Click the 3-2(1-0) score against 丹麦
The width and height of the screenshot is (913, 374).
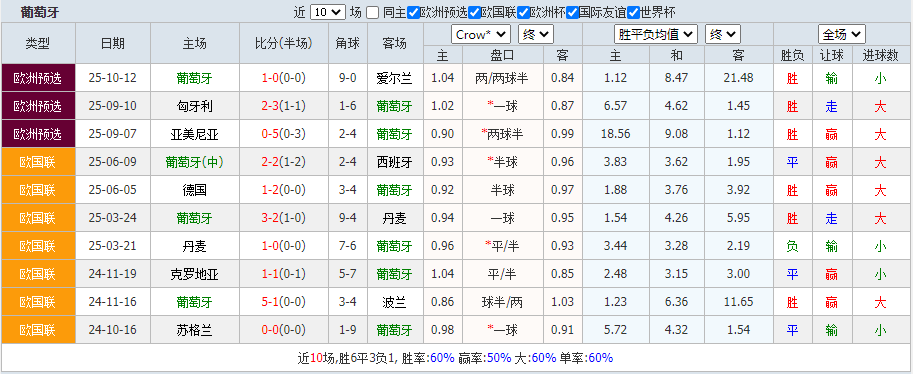tap(284, 218)
